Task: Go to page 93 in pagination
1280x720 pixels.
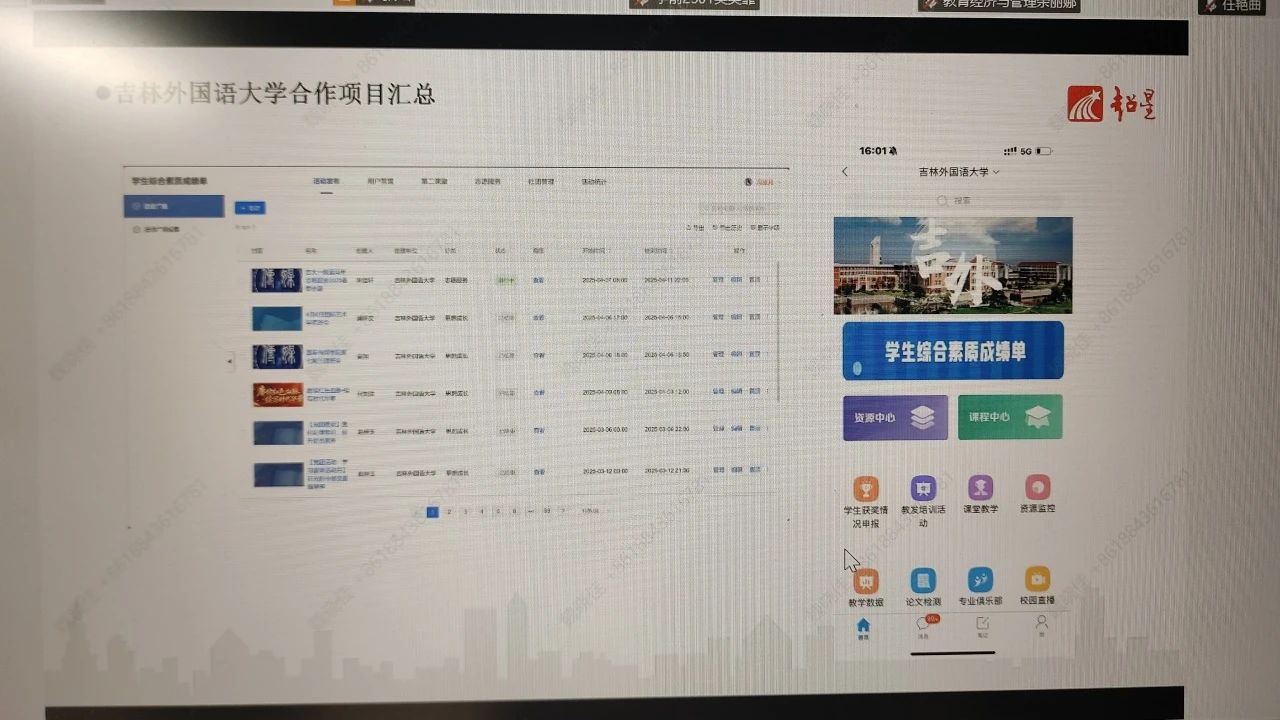Action: [547, 511]
